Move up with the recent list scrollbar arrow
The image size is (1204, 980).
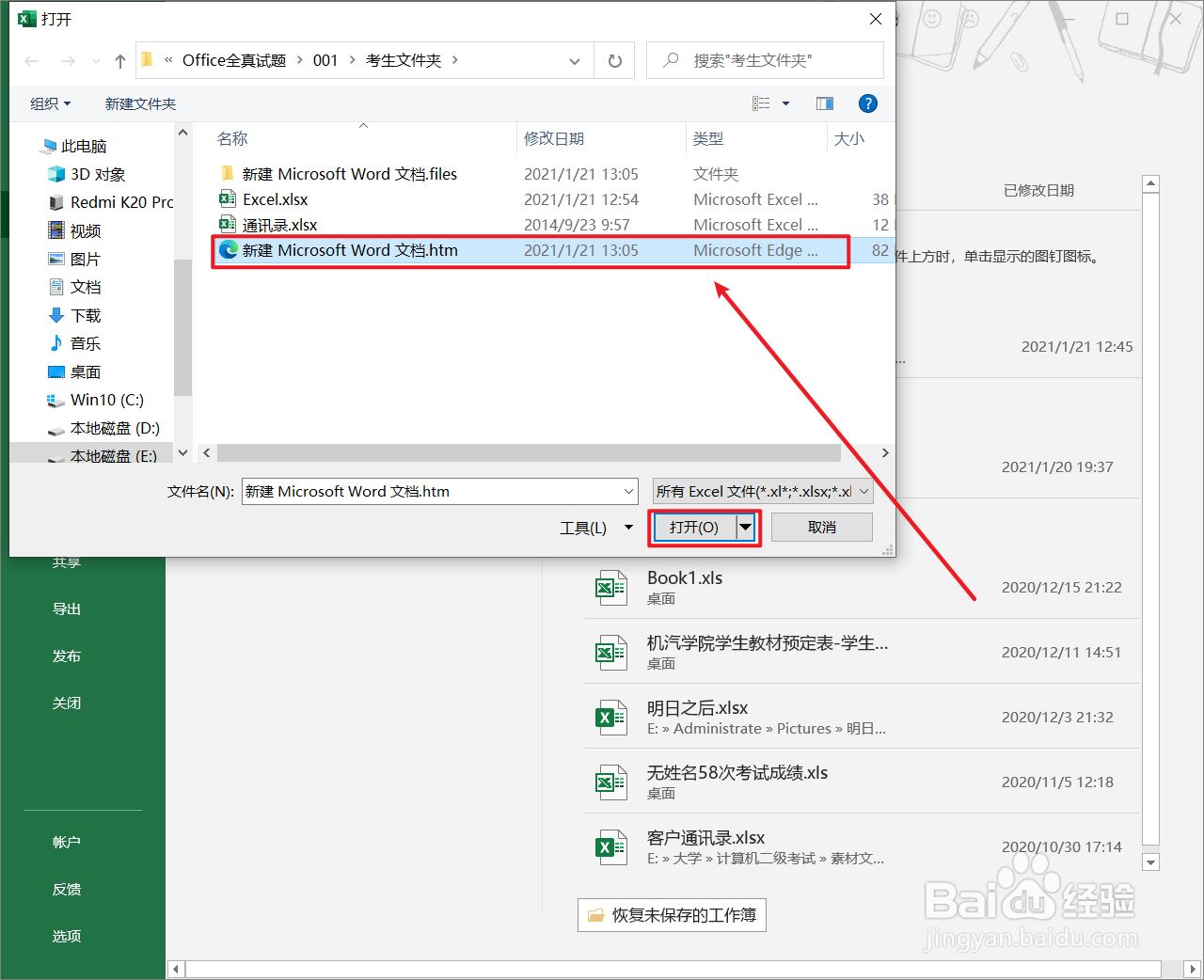click(1150, 183)
